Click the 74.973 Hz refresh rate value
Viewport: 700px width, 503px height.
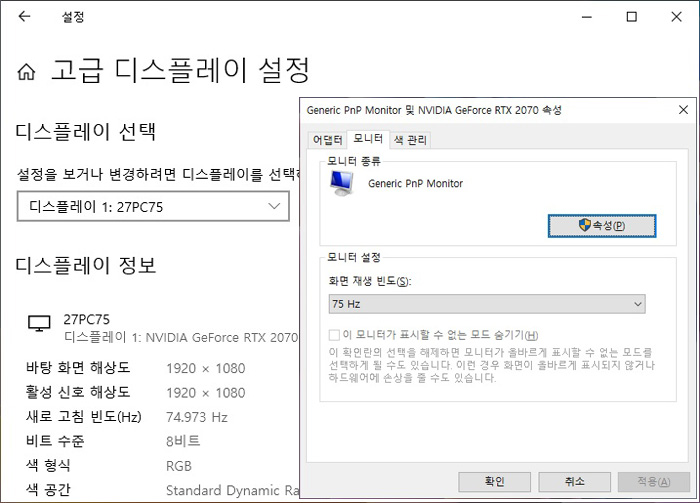pyautogui.click(x=197, y=417)
